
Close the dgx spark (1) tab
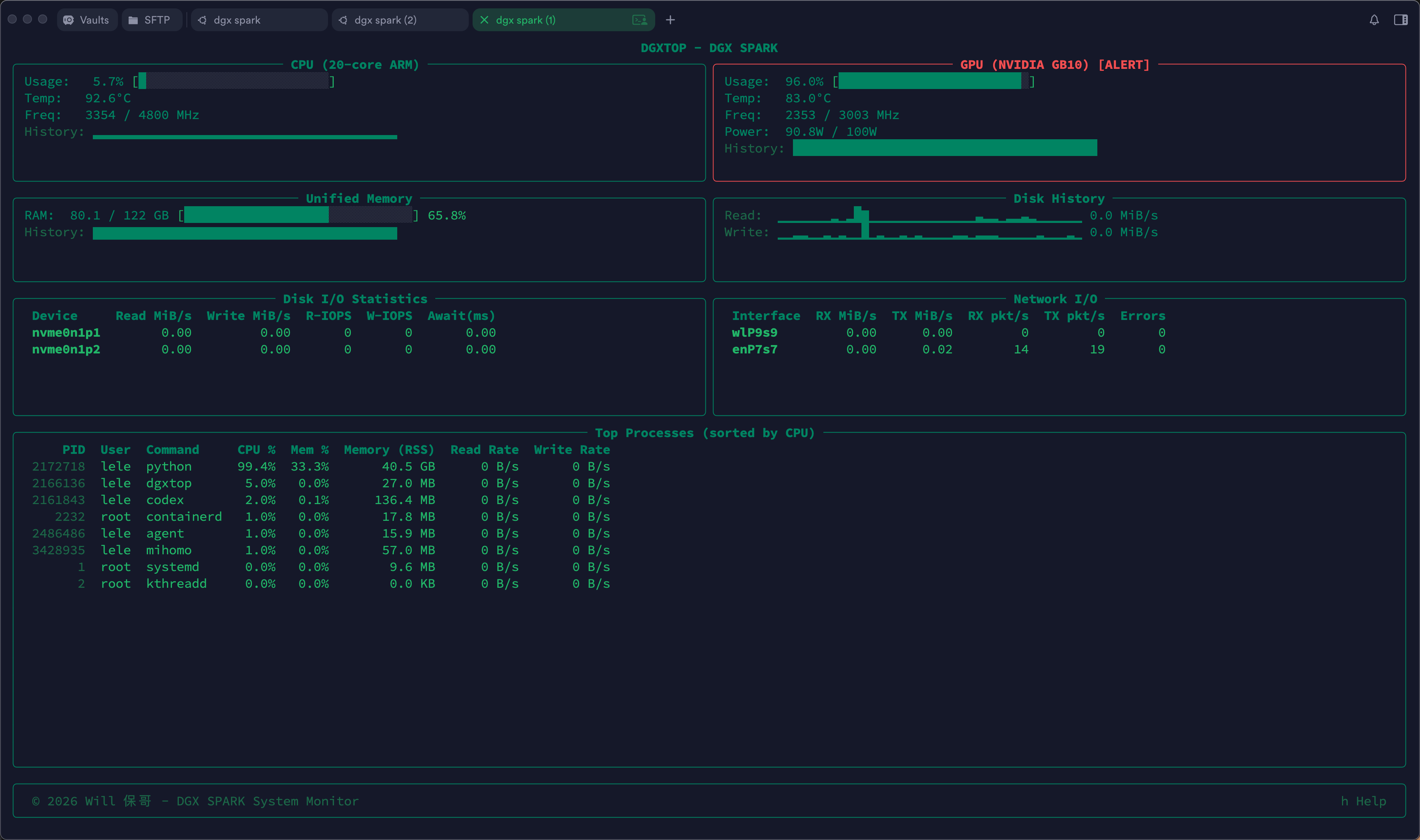click(484, 20)
